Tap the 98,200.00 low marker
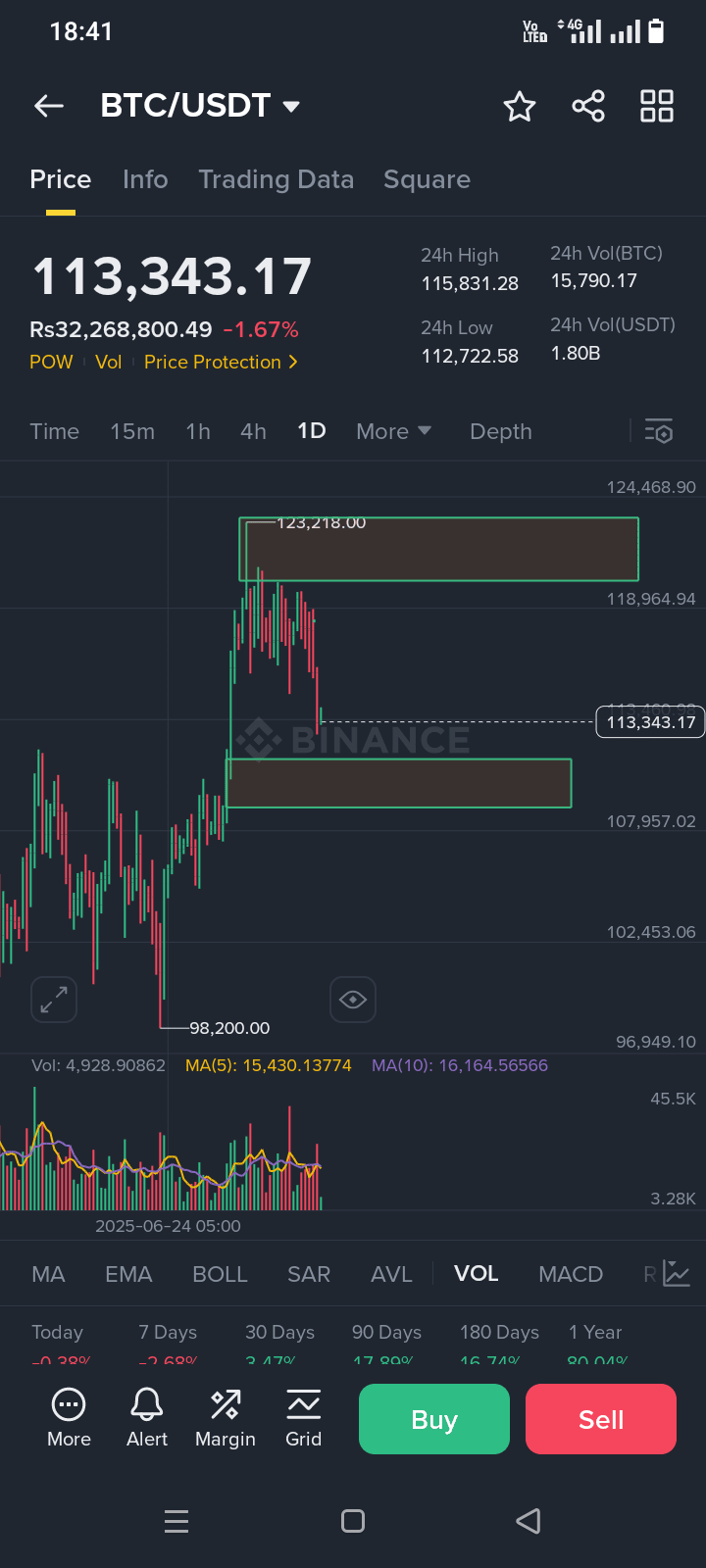This screenshot has width=706, height=1568. [x=229, y=1028]
